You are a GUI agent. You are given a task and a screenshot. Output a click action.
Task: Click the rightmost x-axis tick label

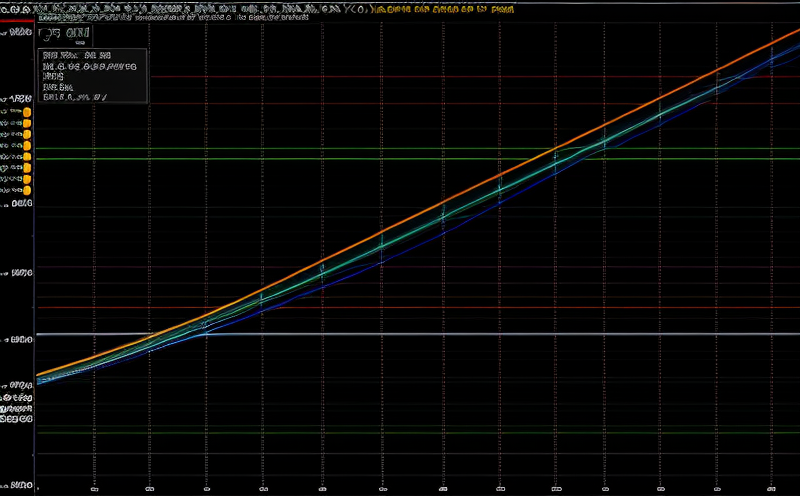click(772, 490)
